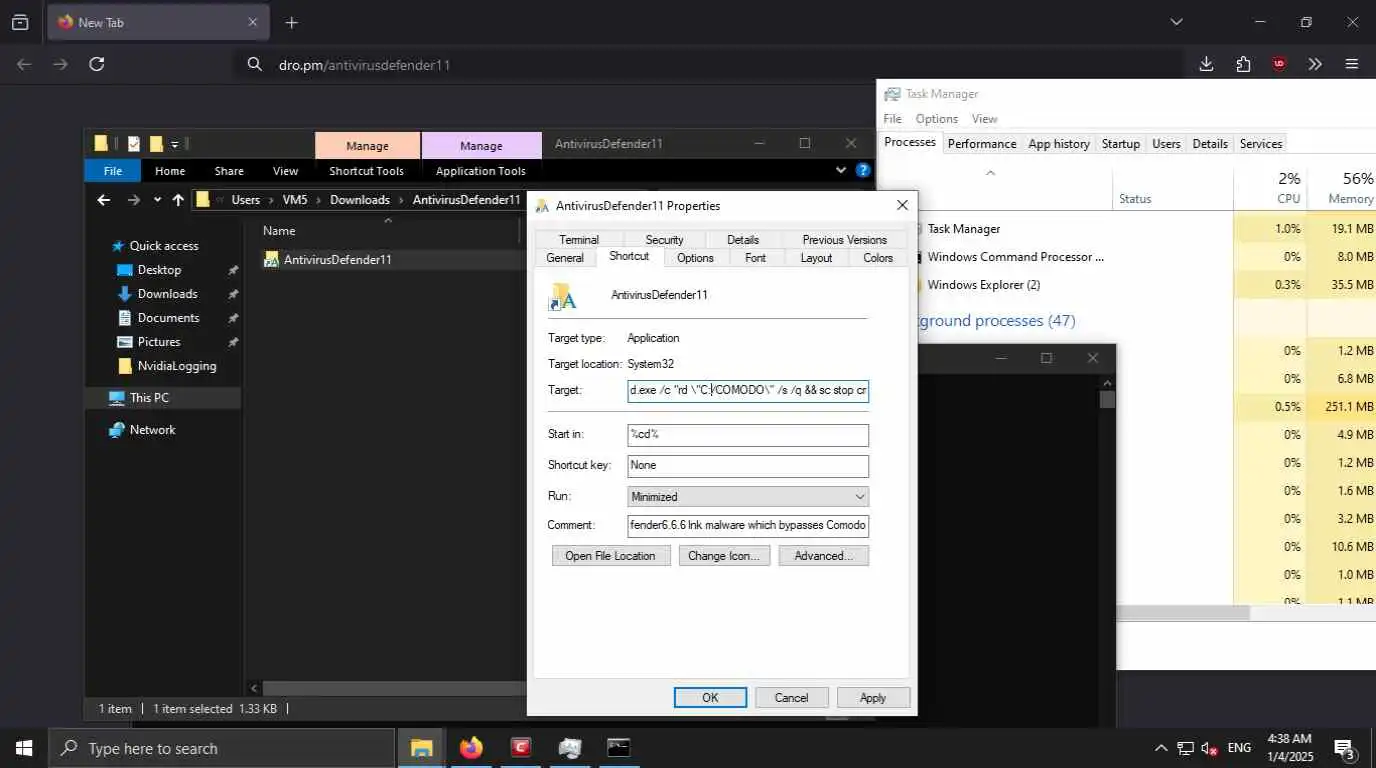Navigate back in File Explorer

click(x=103, y=200)
